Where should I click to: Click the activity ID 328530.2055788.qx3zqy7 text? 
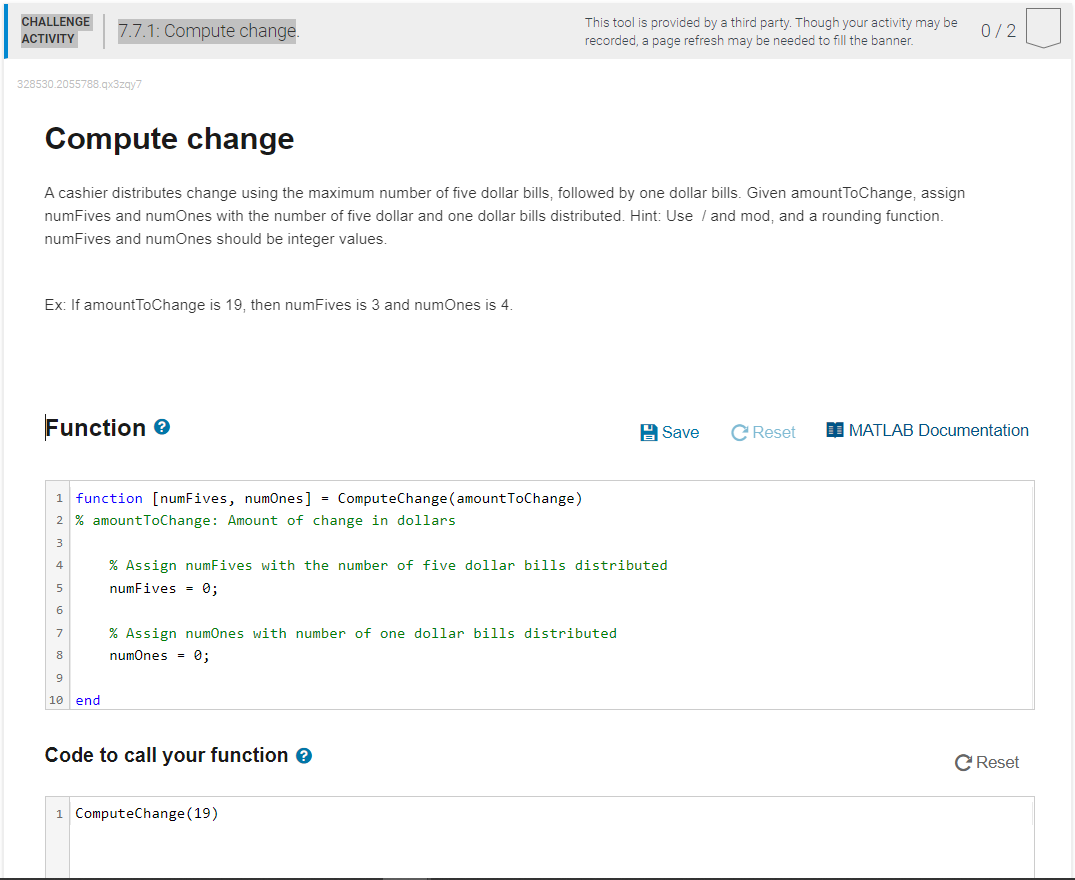(78, 84)
